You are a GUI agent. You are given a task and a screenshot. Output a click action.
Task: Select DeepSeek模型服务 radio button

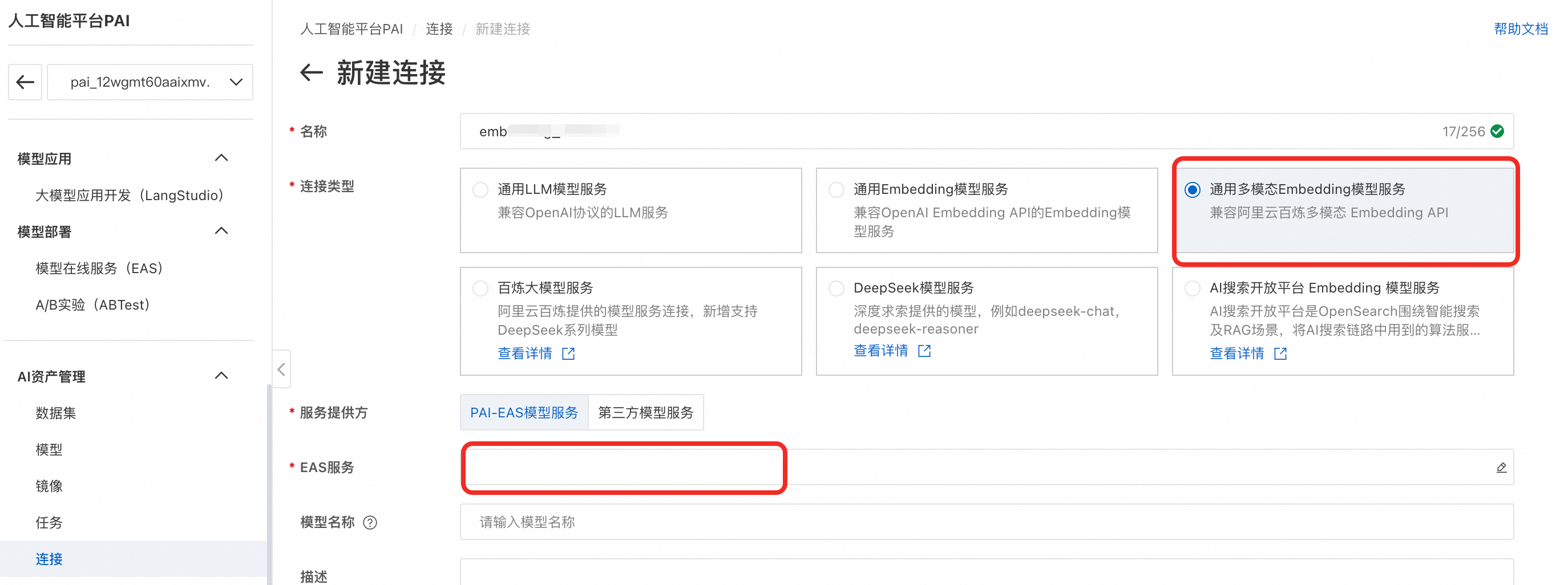click(x=836, y=289)
